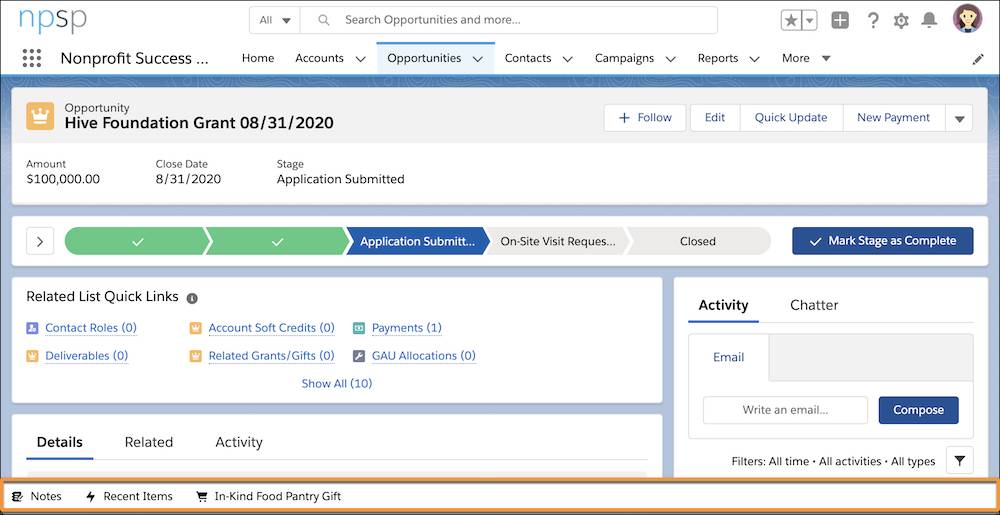Click the Related Grants/Gifts icon
Image resolution: width=1000 pixels, height=515 pixels.
coord(196,356)
